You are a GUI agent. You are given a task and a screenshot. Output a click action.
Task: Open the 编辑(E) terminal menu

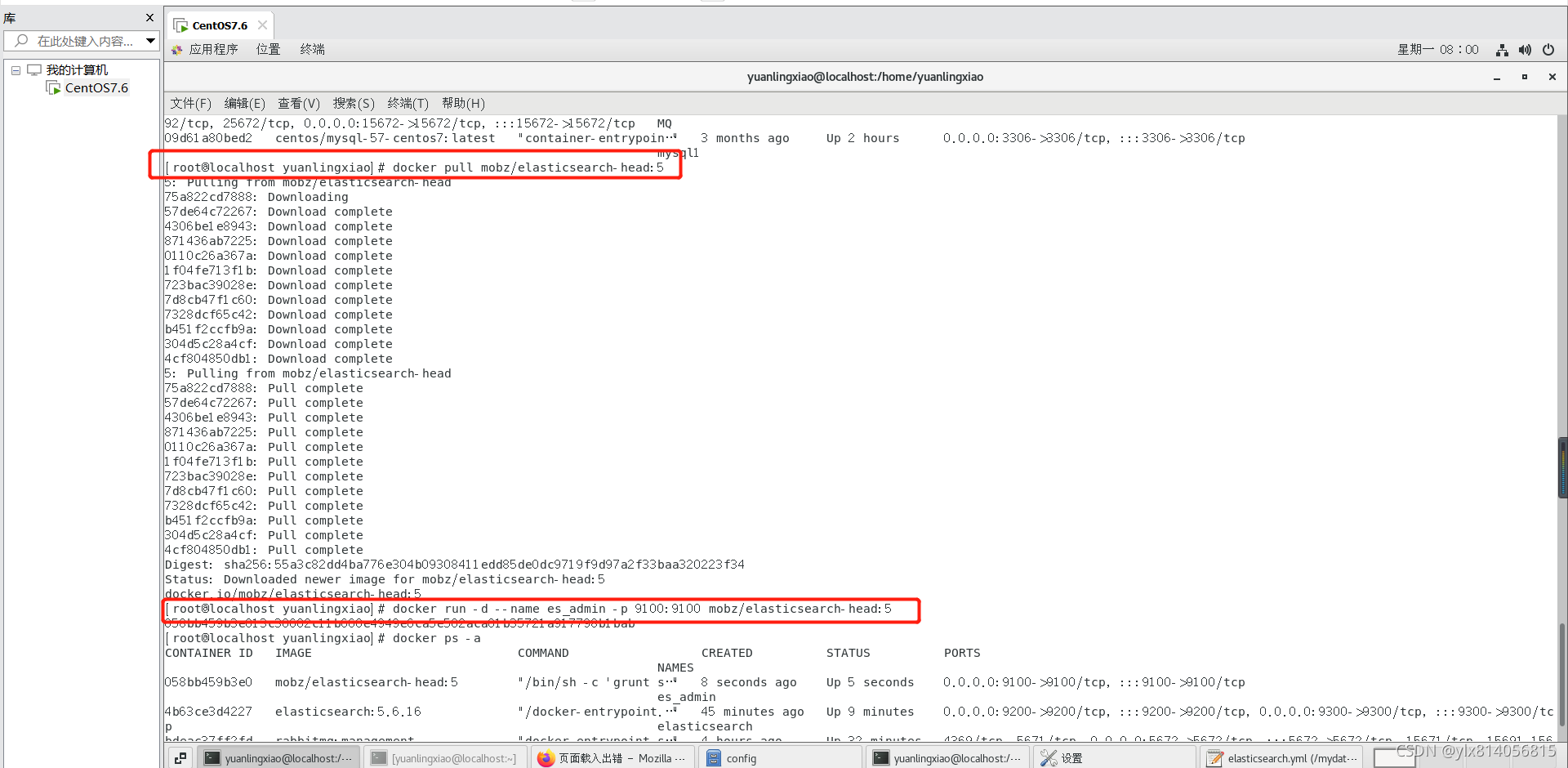click(244, 103)
